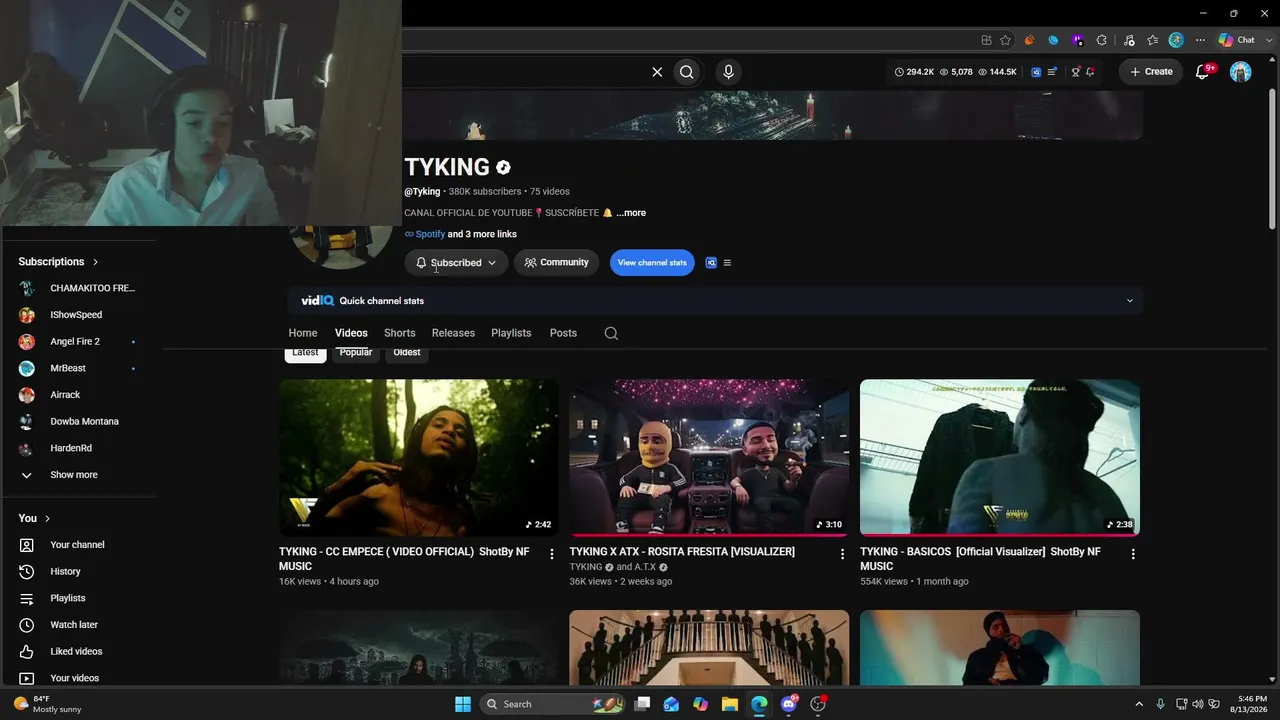This screenshot has width=1280, height=720.
Task: Show hidden system tray icons
Action: 1138,704
